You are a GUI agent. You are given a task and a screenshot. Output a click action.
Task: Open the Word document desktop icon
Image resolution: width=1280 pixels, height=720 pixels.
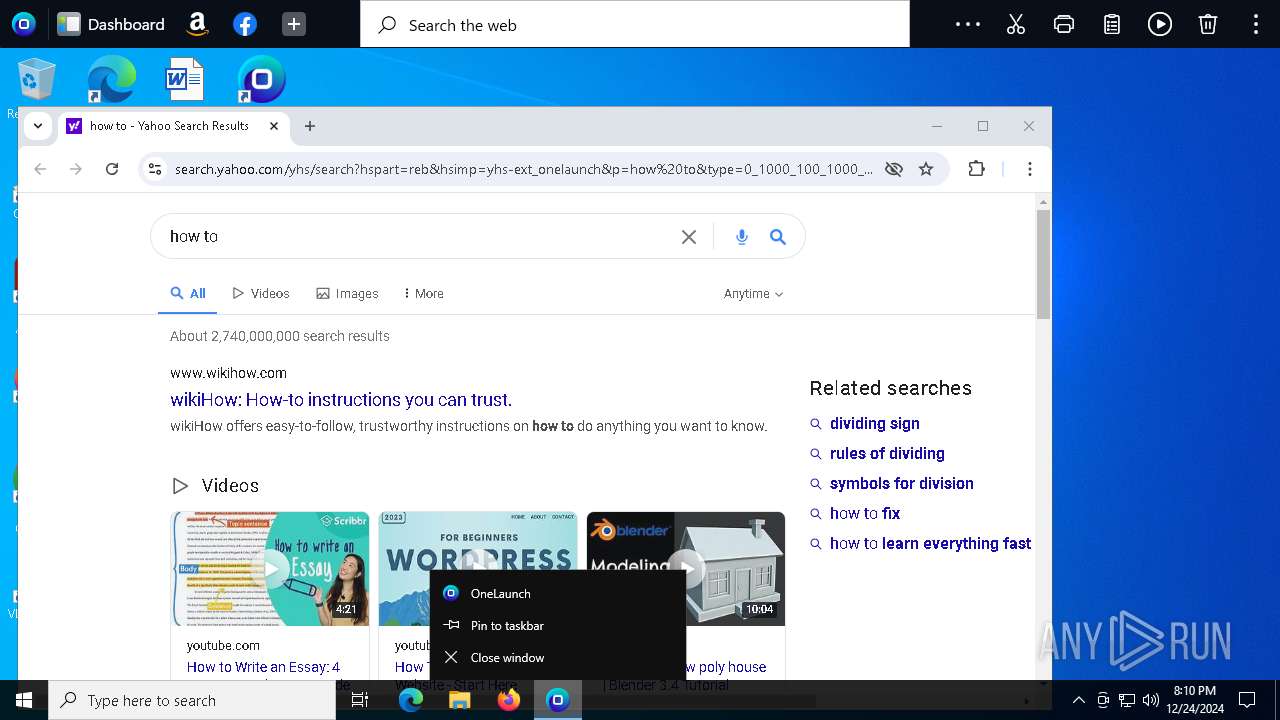[185, 79]
